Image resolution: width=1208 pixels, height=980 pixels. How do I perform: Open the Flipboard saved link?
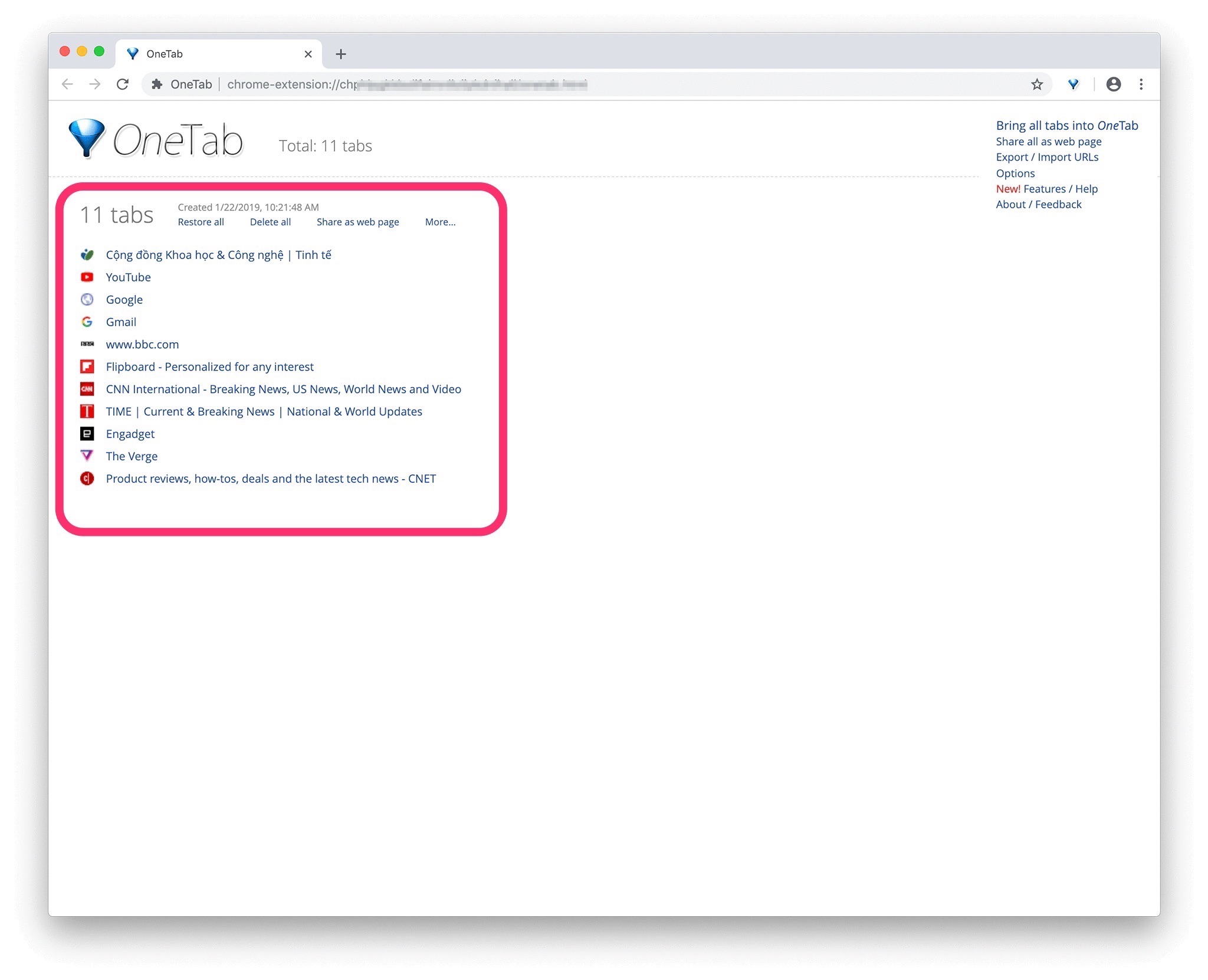(210, 367)
